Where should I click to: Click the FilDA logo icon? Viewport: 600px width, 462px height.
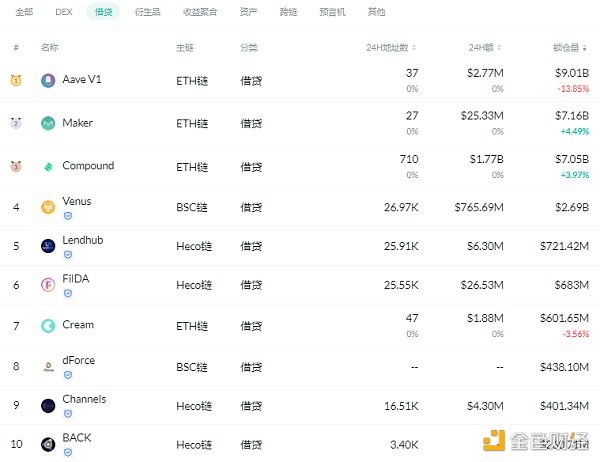click(x=48, y=285)
